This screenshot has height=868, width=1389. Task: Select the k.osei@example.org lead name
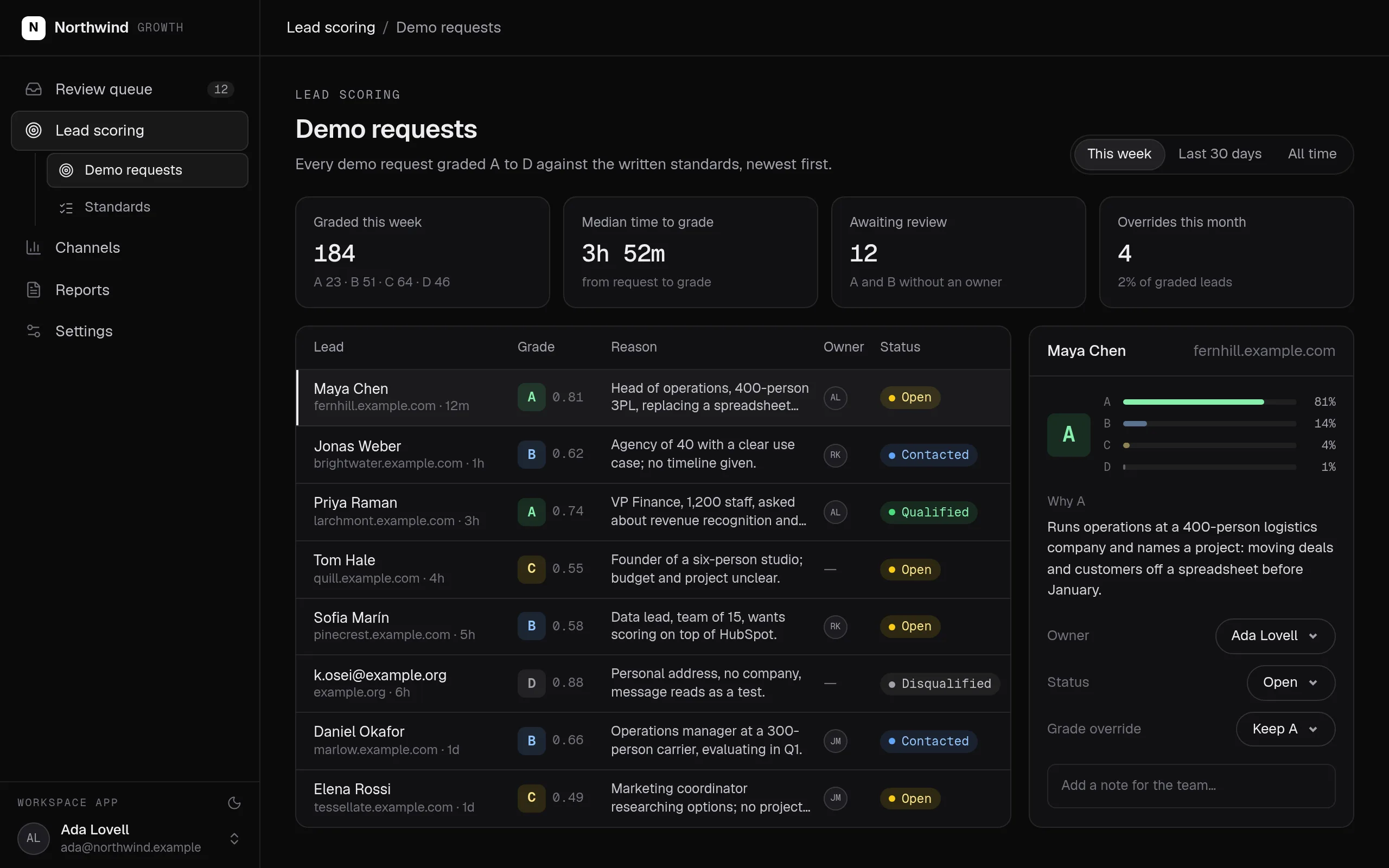click(379, 675)
